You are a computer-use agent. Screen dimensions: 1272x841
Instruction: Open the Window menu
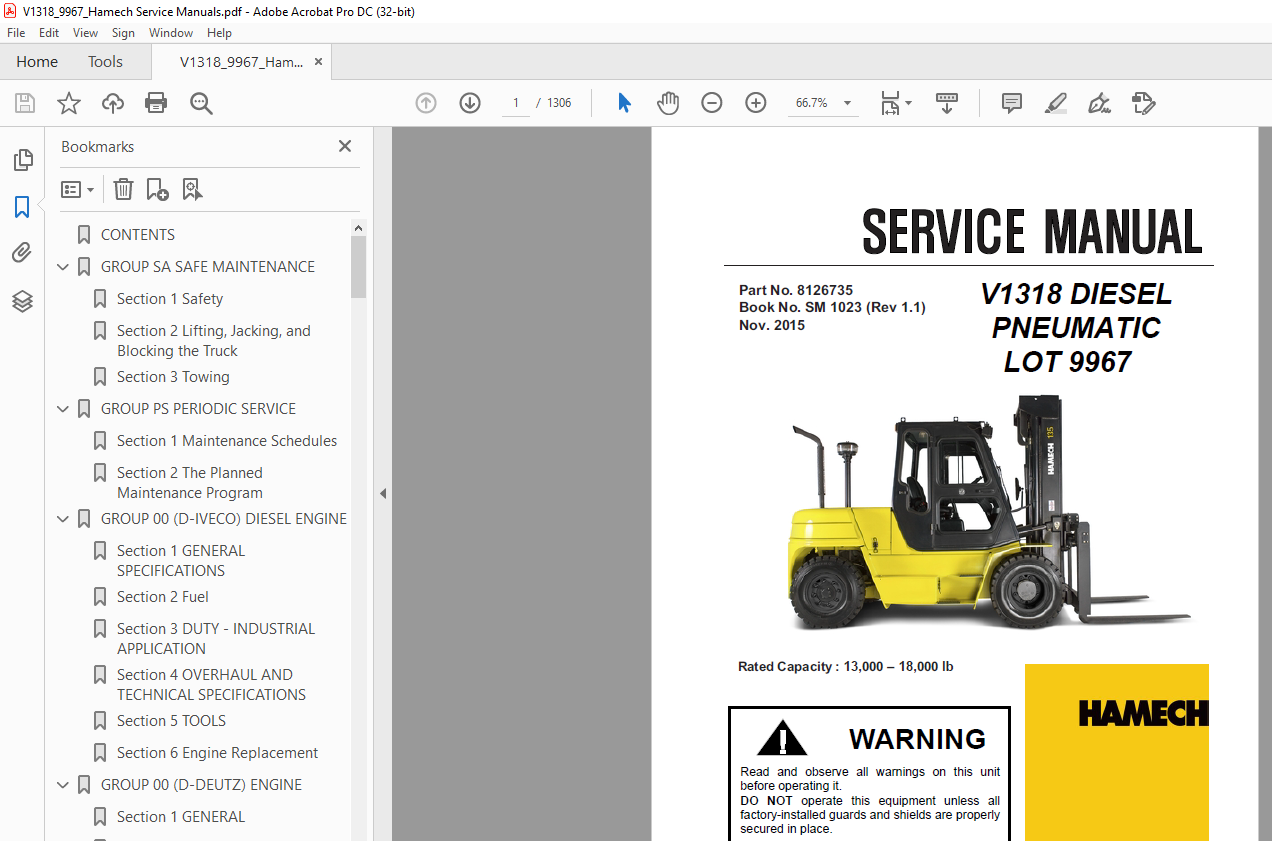pyautogui.click(x=171, y=33)
